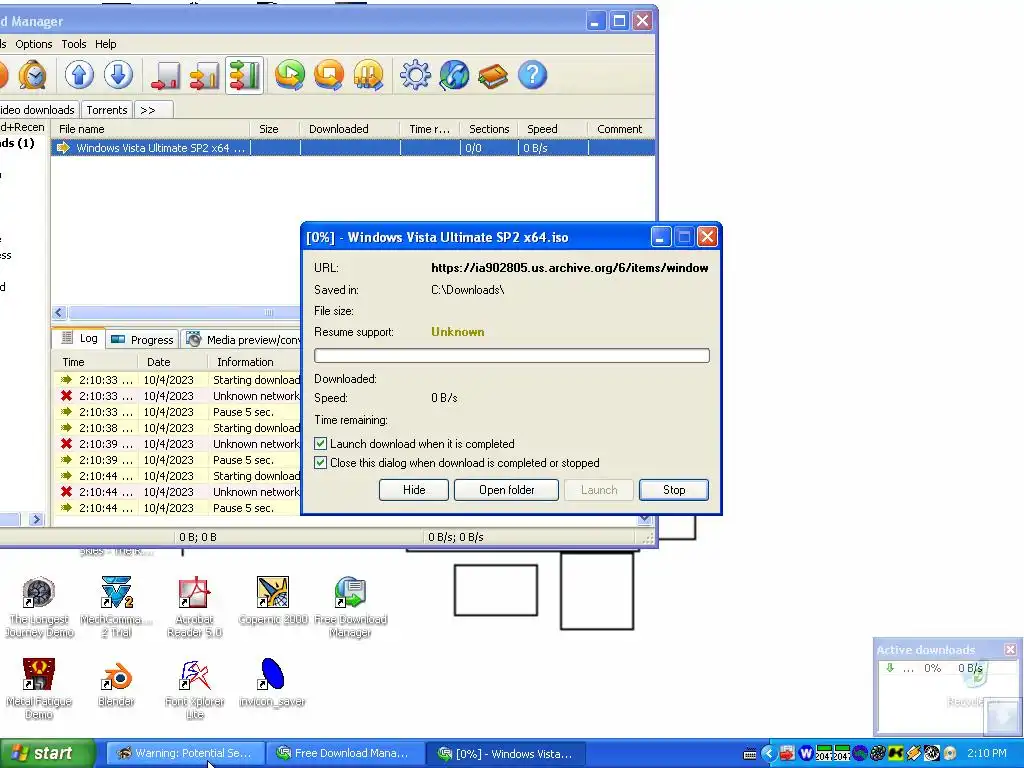This screenshot has width=1024, height=768.
Task: Select heavy traffic usage mode icon
Action: click(244, 75)
